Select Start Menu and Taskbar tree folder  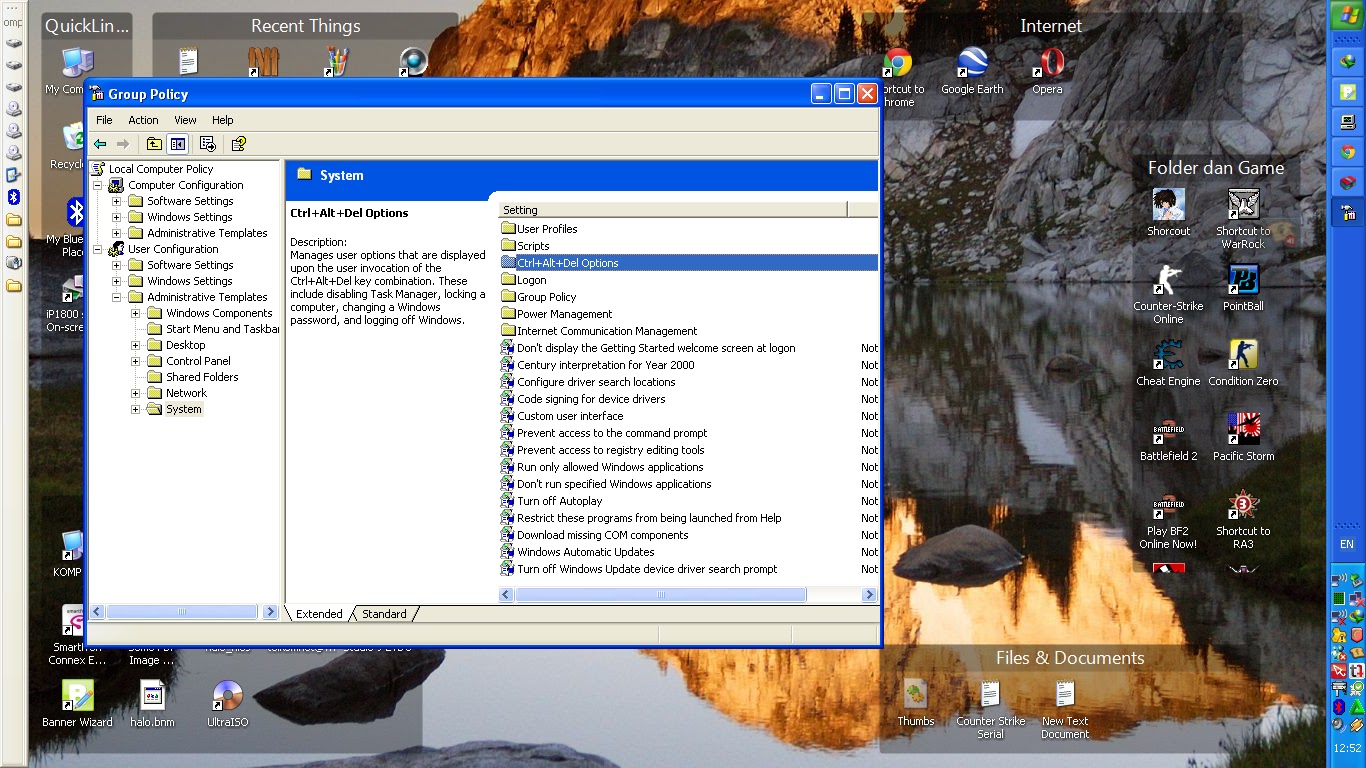(x=222, y=329)
